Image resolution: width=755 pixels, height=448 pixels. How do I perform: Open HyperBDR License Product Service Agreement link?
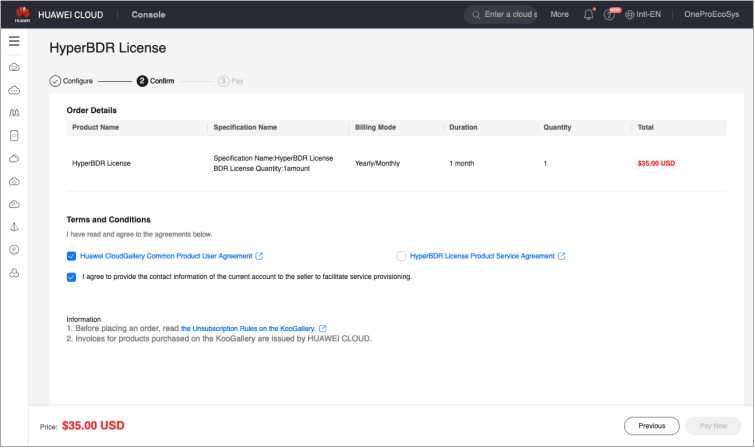click(482, 256)
